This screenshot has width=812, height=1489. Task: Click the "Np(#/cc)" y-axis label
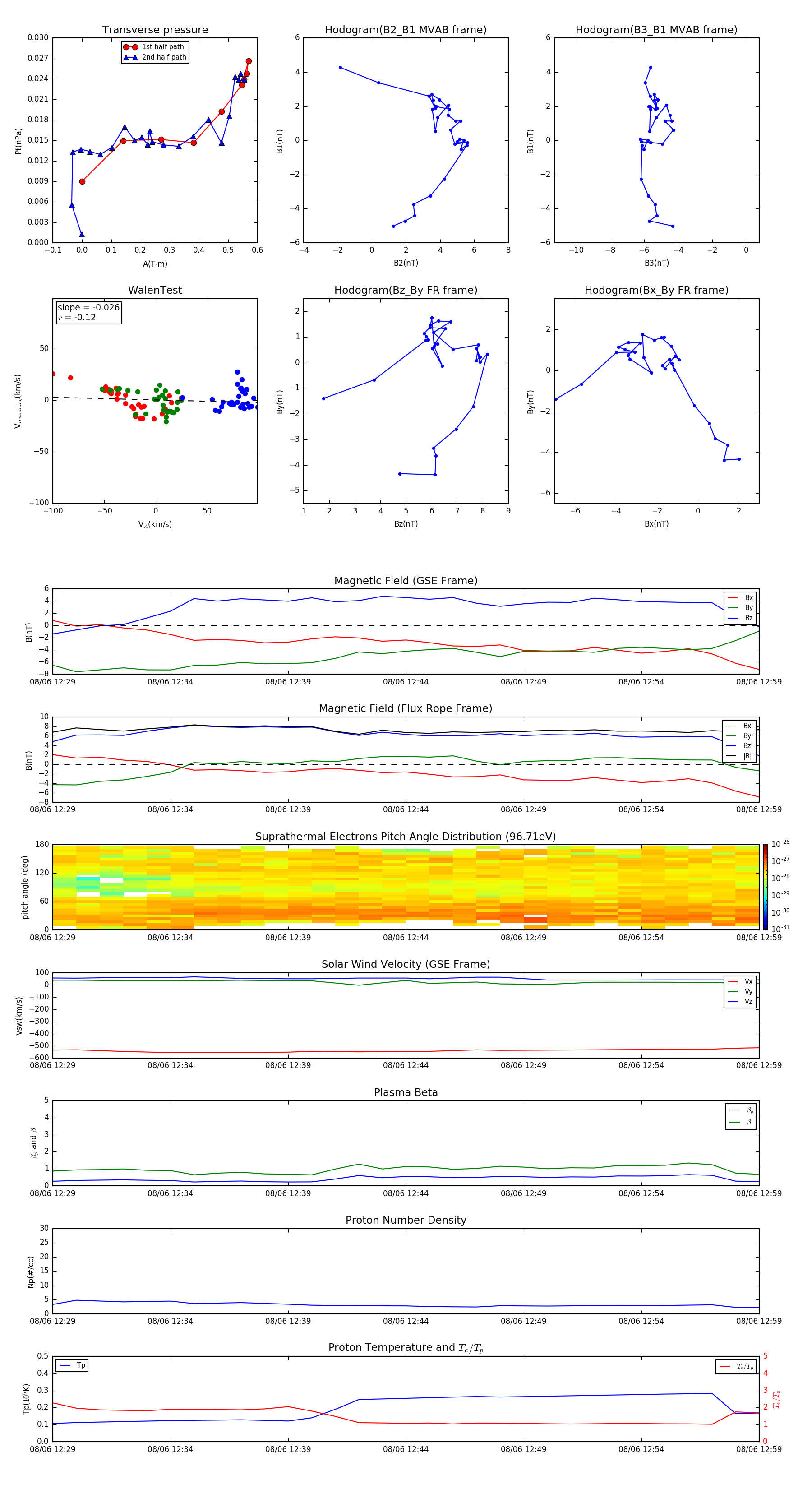31,1272
